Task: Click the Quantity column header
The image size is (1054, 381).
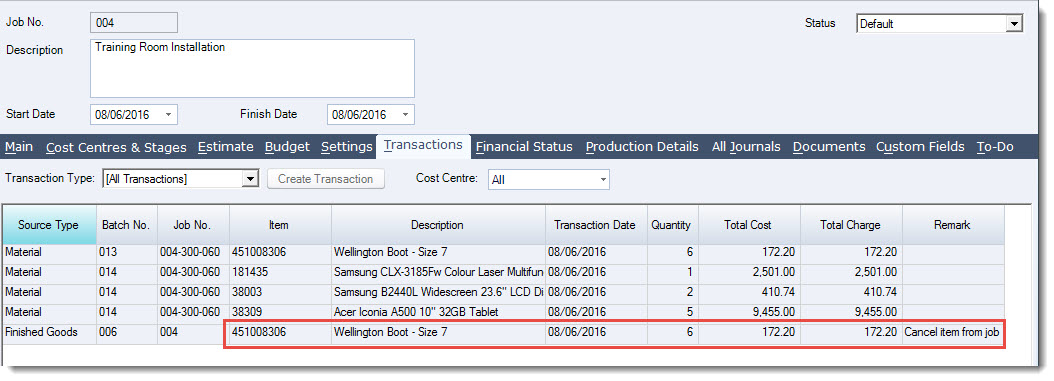Action: pyautogui.click(x=672, y=225)
